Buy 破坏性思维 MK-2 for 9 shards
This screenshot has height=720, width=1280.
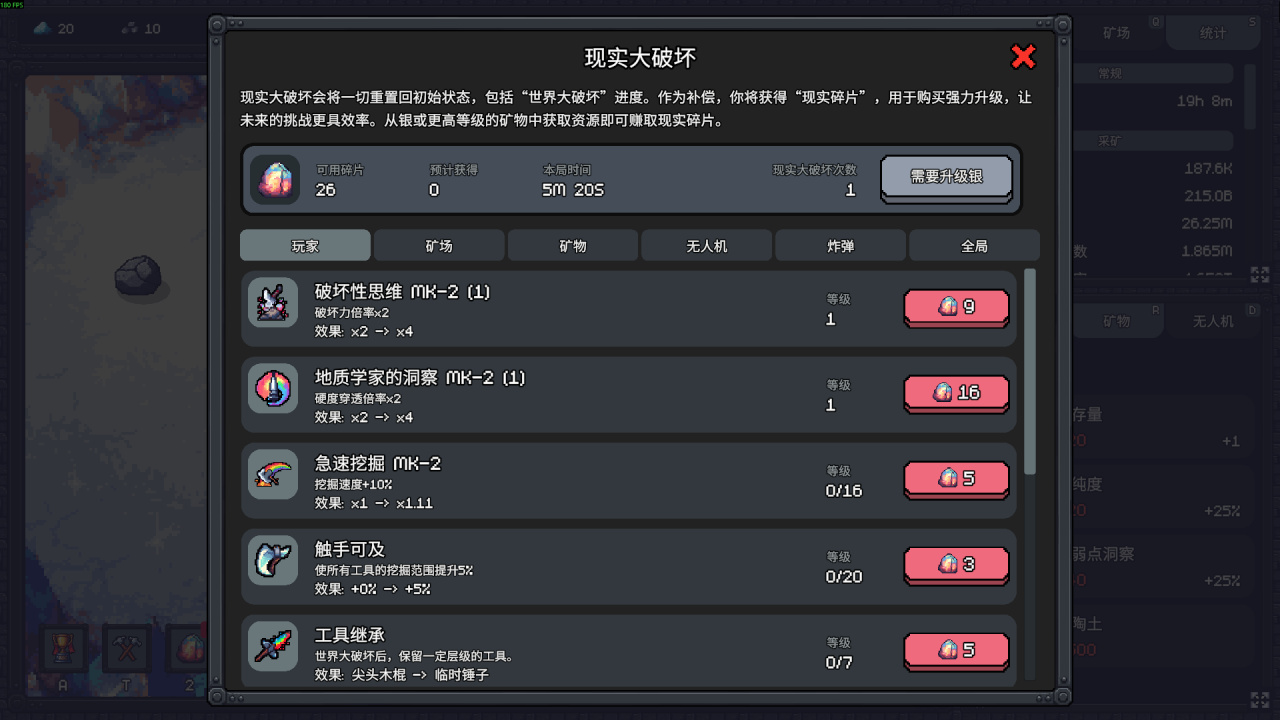956,307
